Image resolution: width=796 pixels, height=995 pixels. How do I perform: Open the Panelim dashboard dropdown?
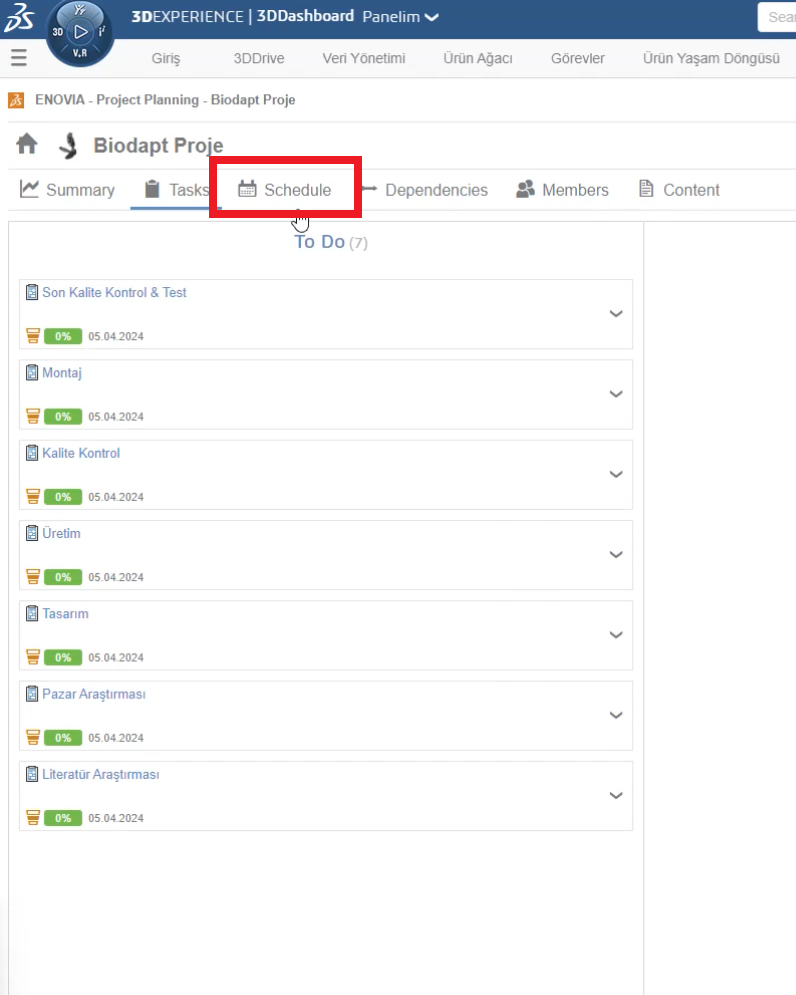[x=400, y=17]
